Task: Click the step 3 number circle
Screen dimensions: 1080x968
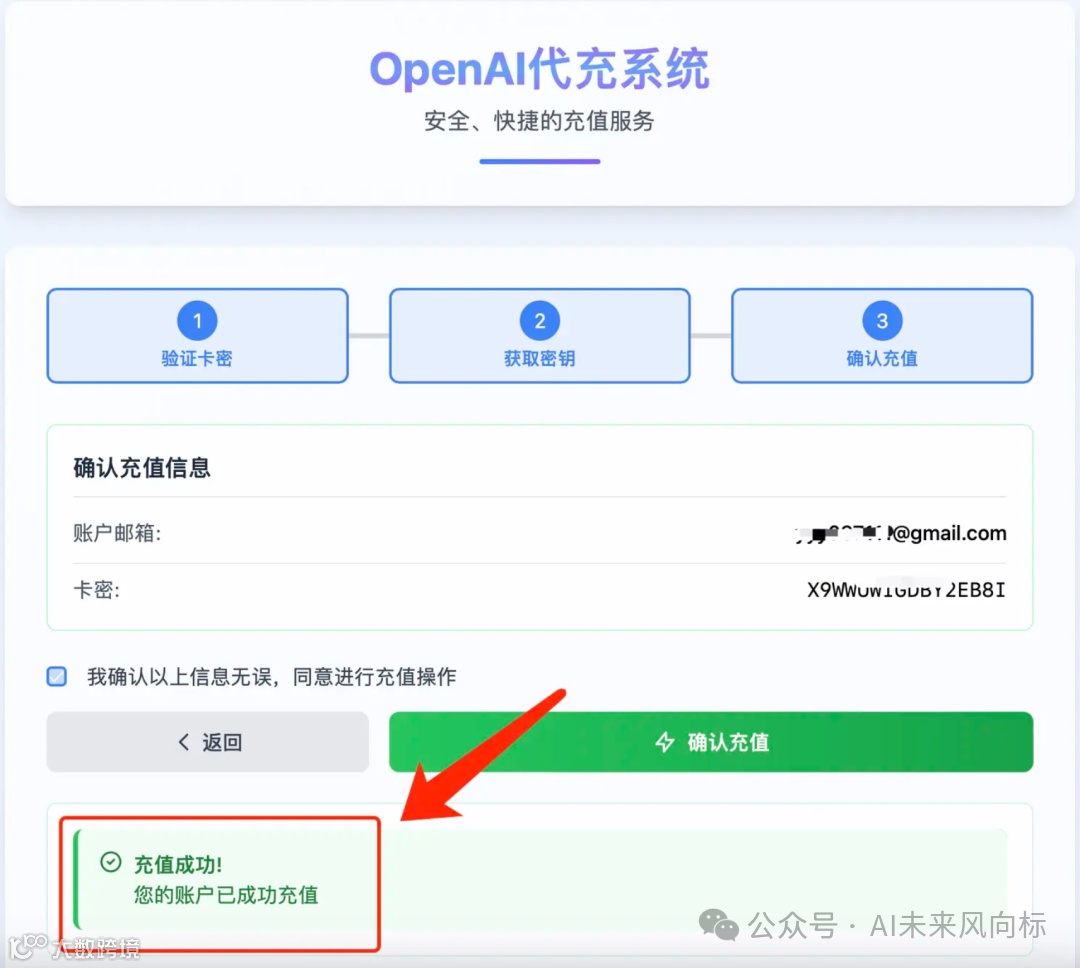Action: point(882,320)
